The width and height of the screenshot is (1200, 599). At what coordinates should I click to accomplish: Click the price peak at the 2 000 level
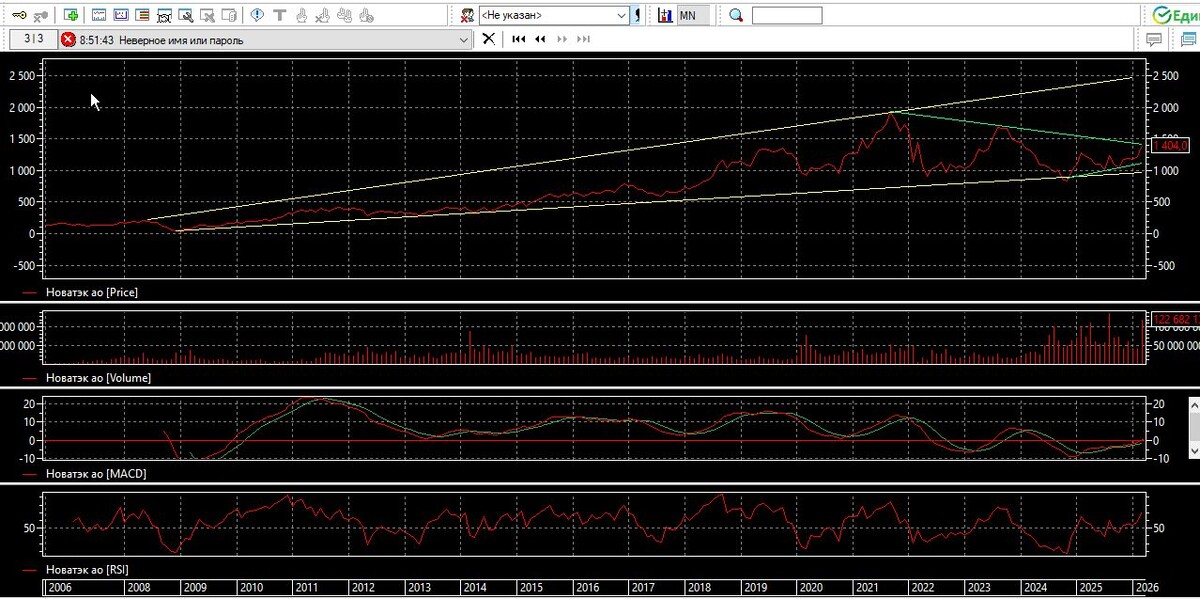tap(891, 113)
